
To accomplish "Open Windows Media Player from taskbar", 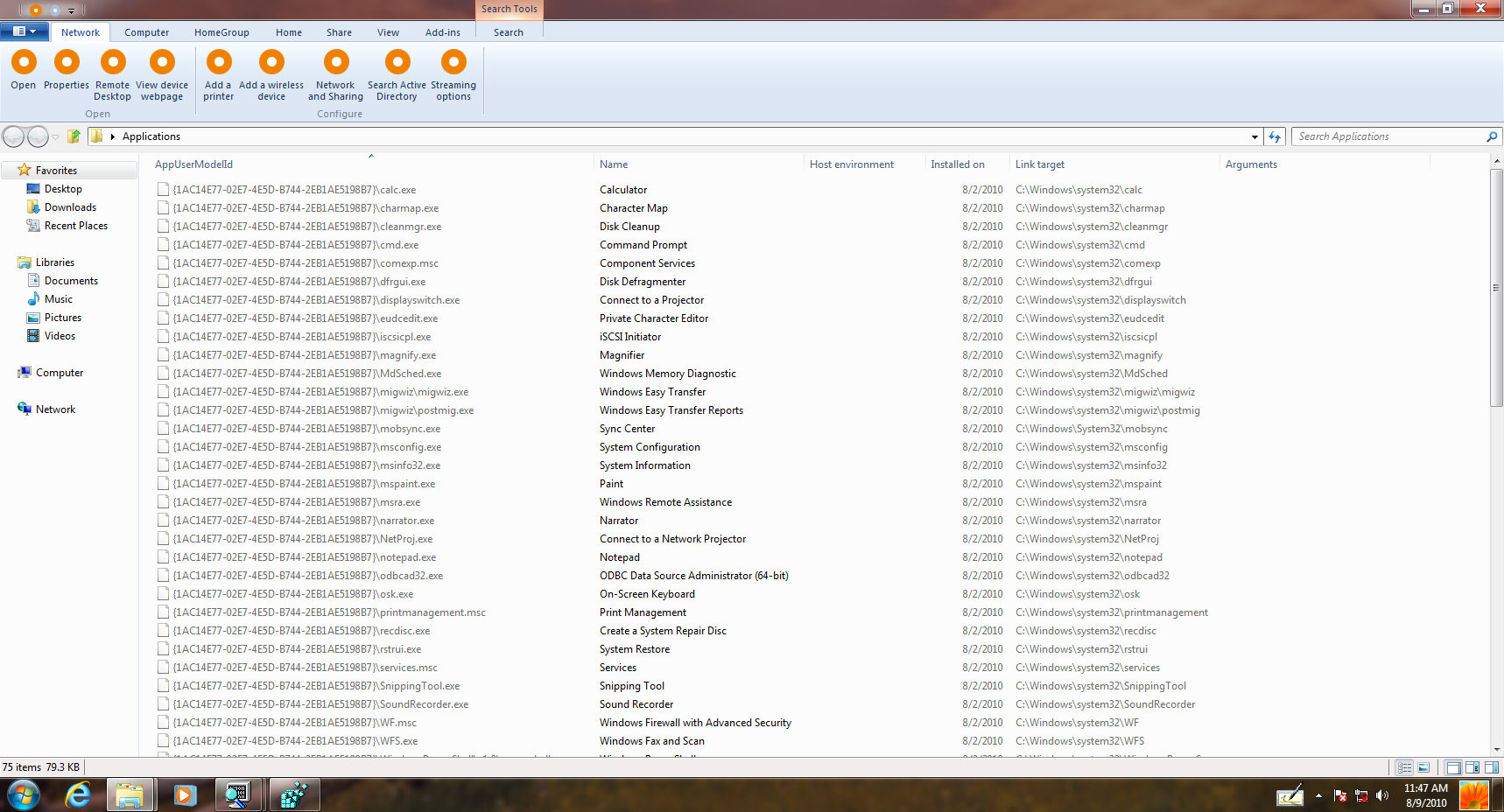I will pyautogui.click(x=184, y=795).
